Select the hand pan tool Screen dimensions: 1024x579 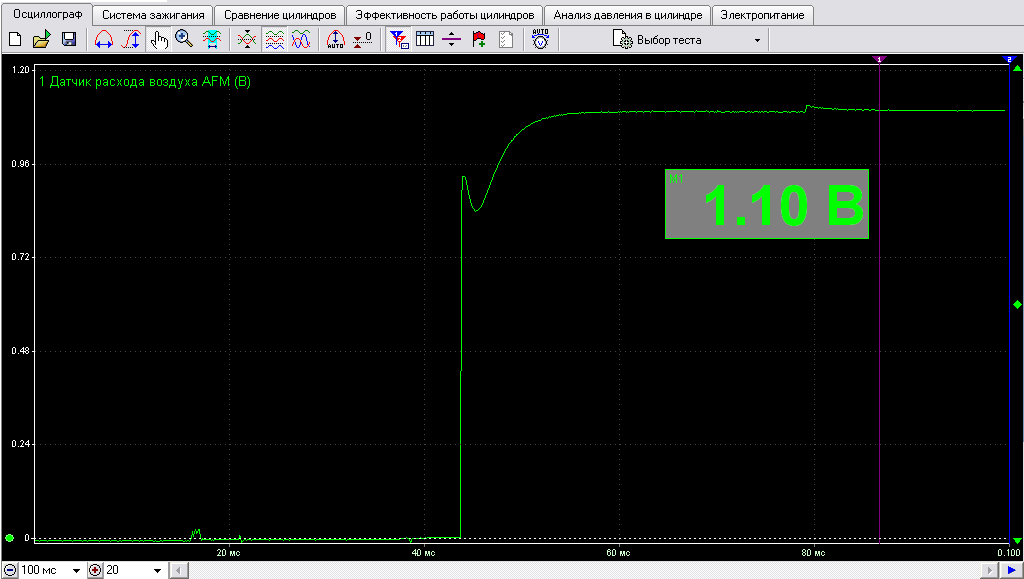point(159,40)
